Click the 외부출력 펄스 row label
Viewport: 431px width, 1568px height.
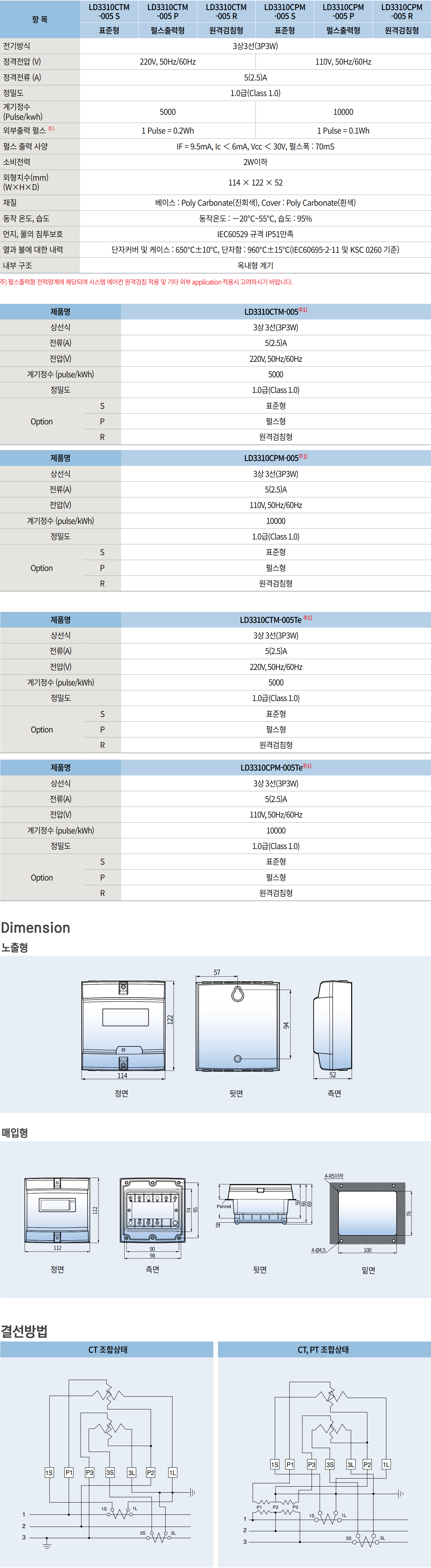coord(29,130)
